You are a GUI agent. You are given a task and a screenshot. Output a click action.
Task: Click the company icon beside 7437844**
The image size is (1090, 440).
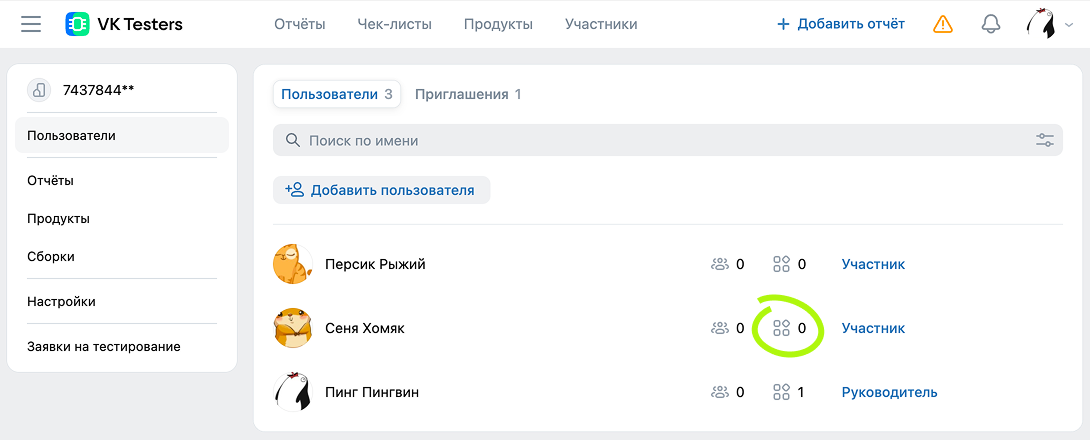pos(40,90)
